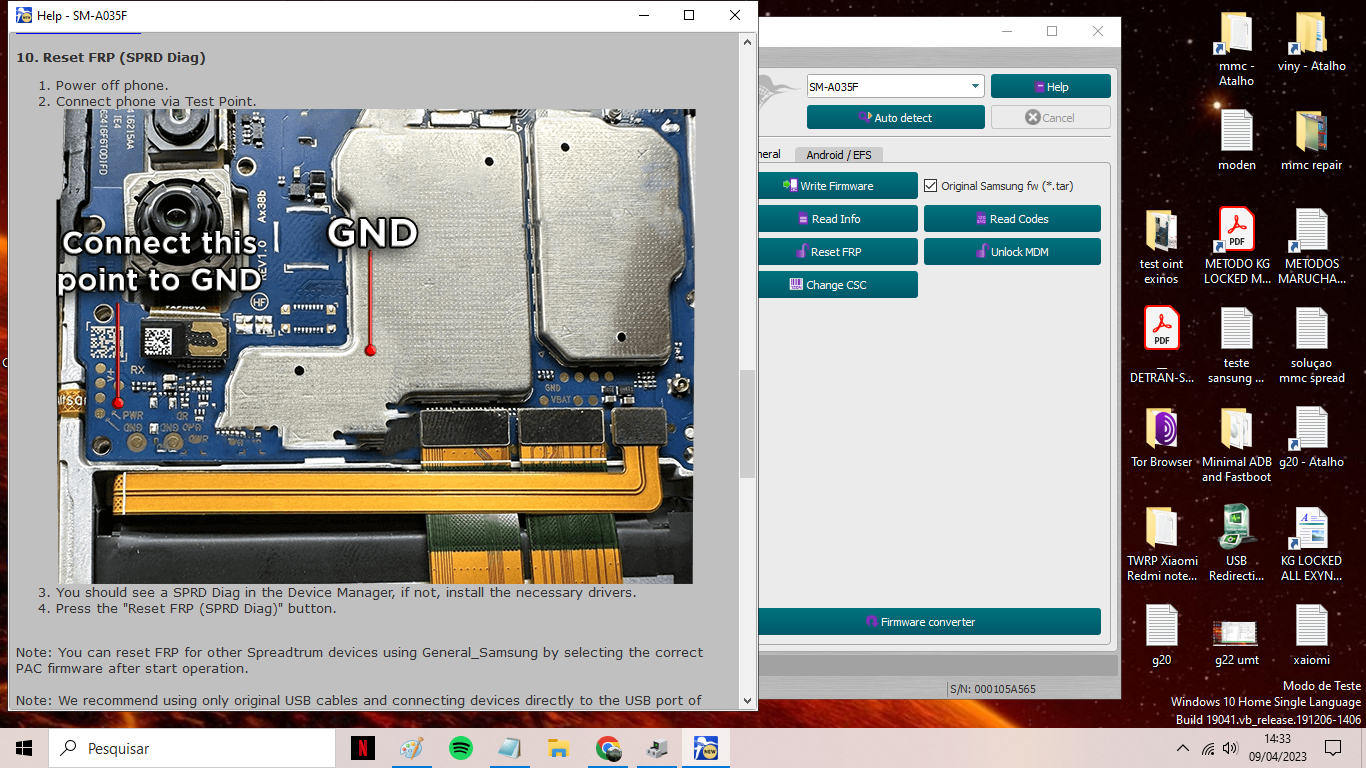Expand the SM-A035F model dropdown
Screen dimensions: 1366x768
975,87
